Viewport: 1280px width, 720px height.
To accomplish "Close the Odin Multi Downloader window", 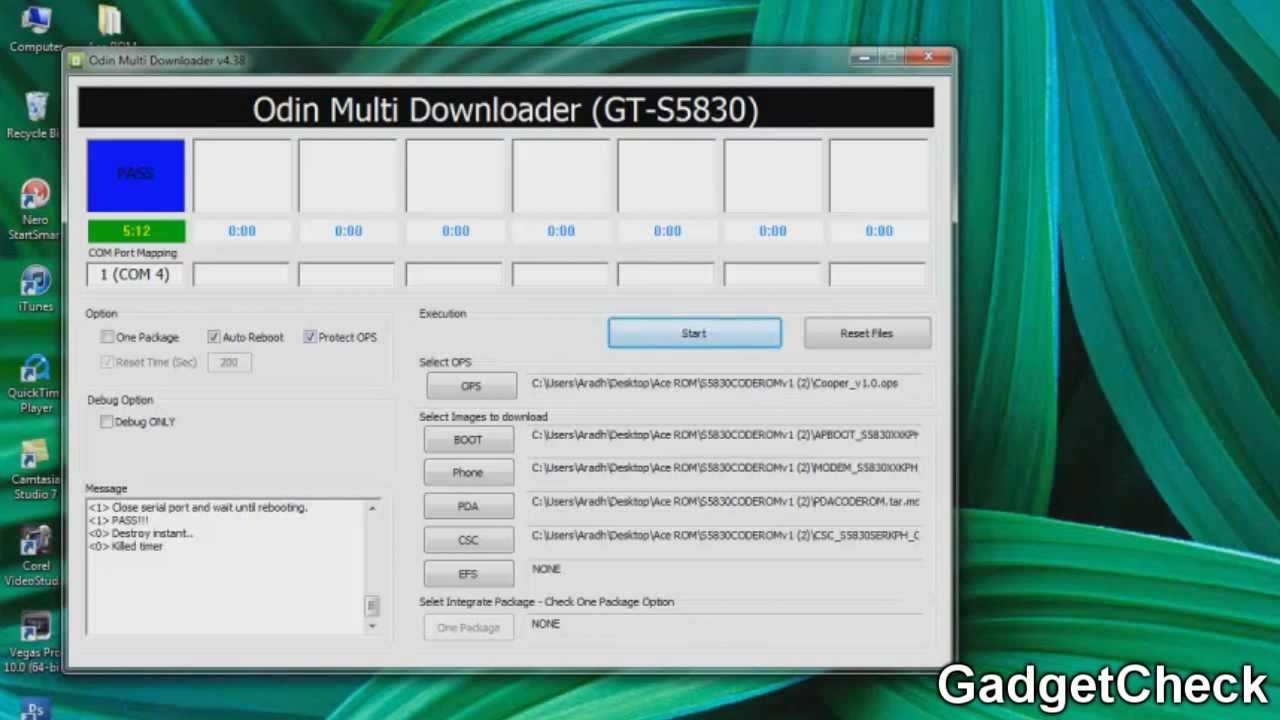I will pos(930,57).
